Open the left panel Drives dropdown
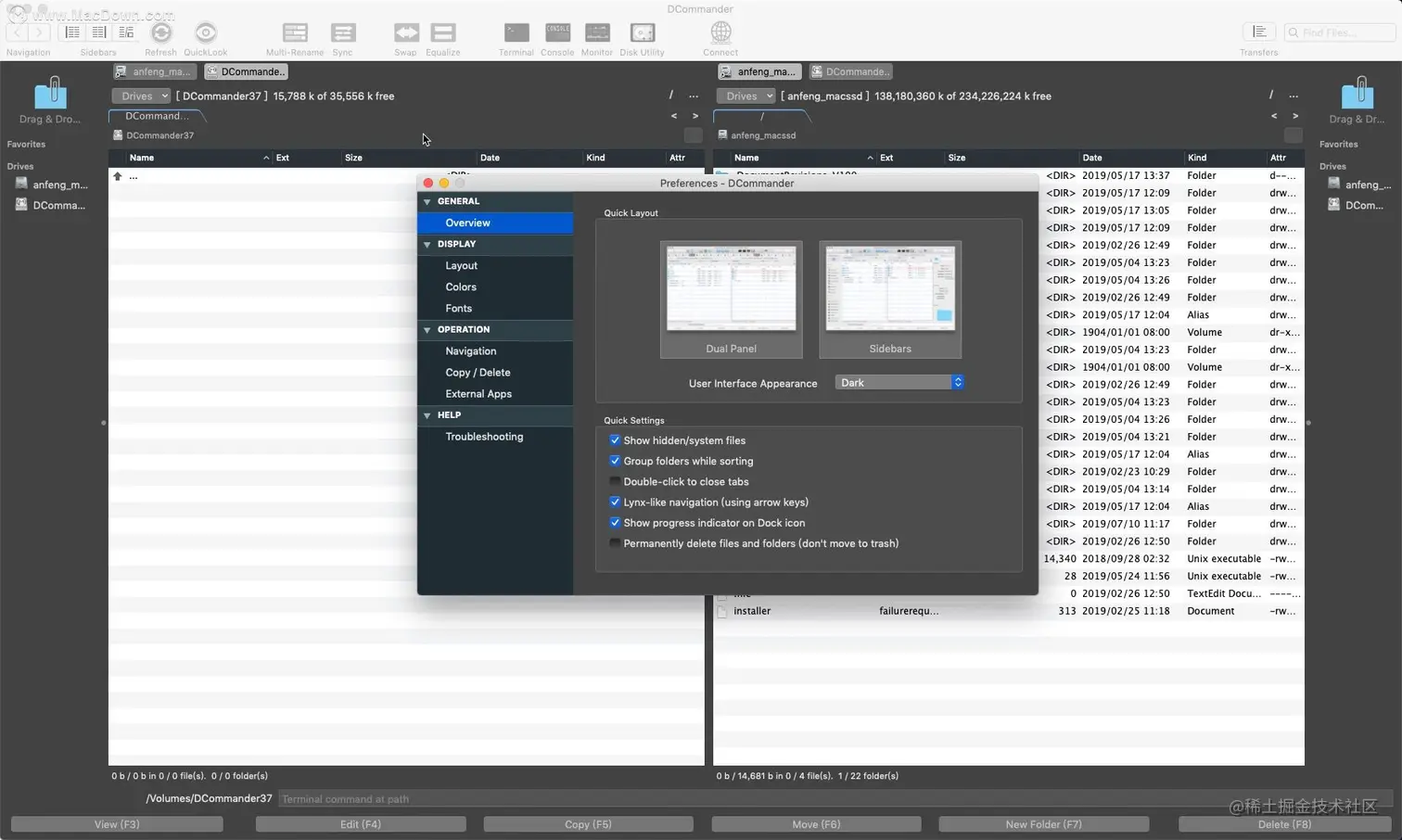 tap(141, 96)
